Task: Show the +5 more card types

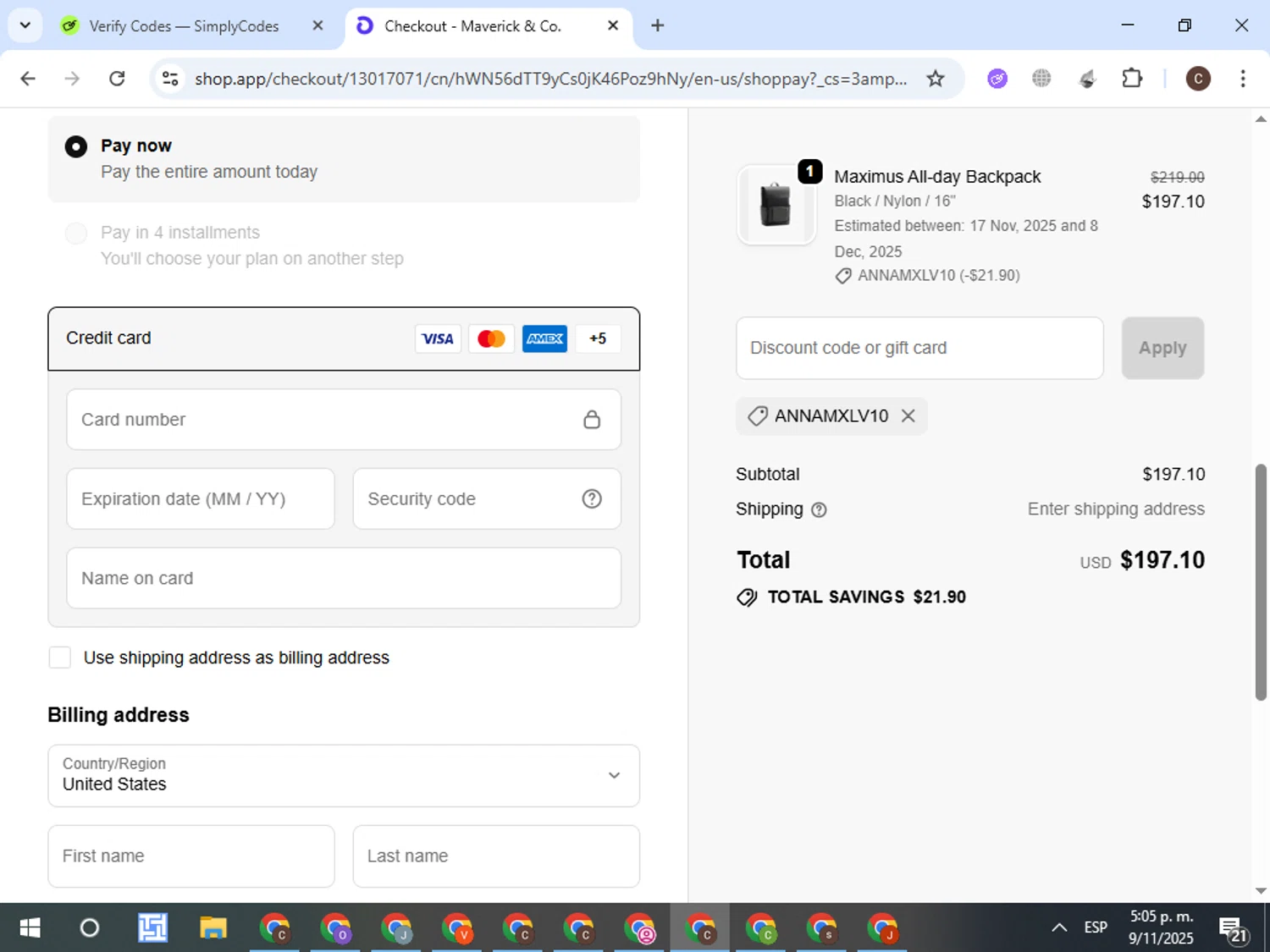Action: (x=598, y=338)
